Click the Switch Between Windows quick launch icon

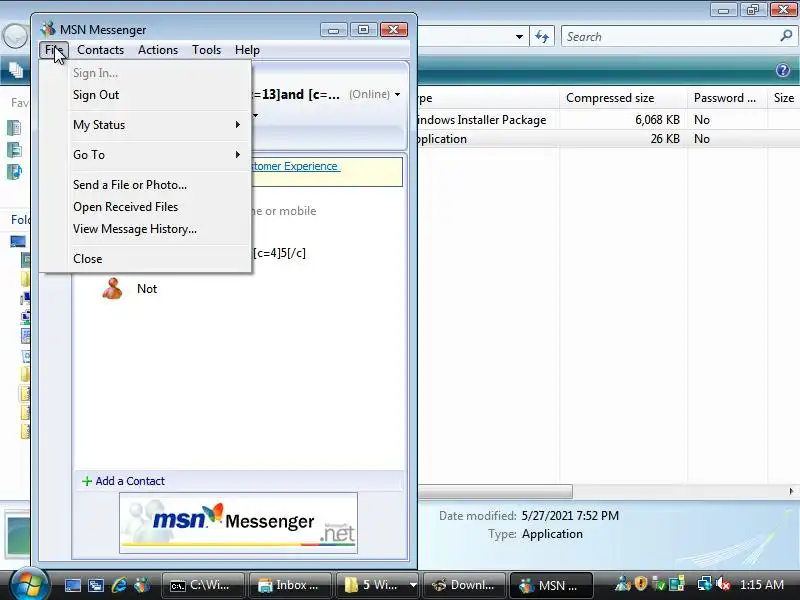tap(95, 585)
